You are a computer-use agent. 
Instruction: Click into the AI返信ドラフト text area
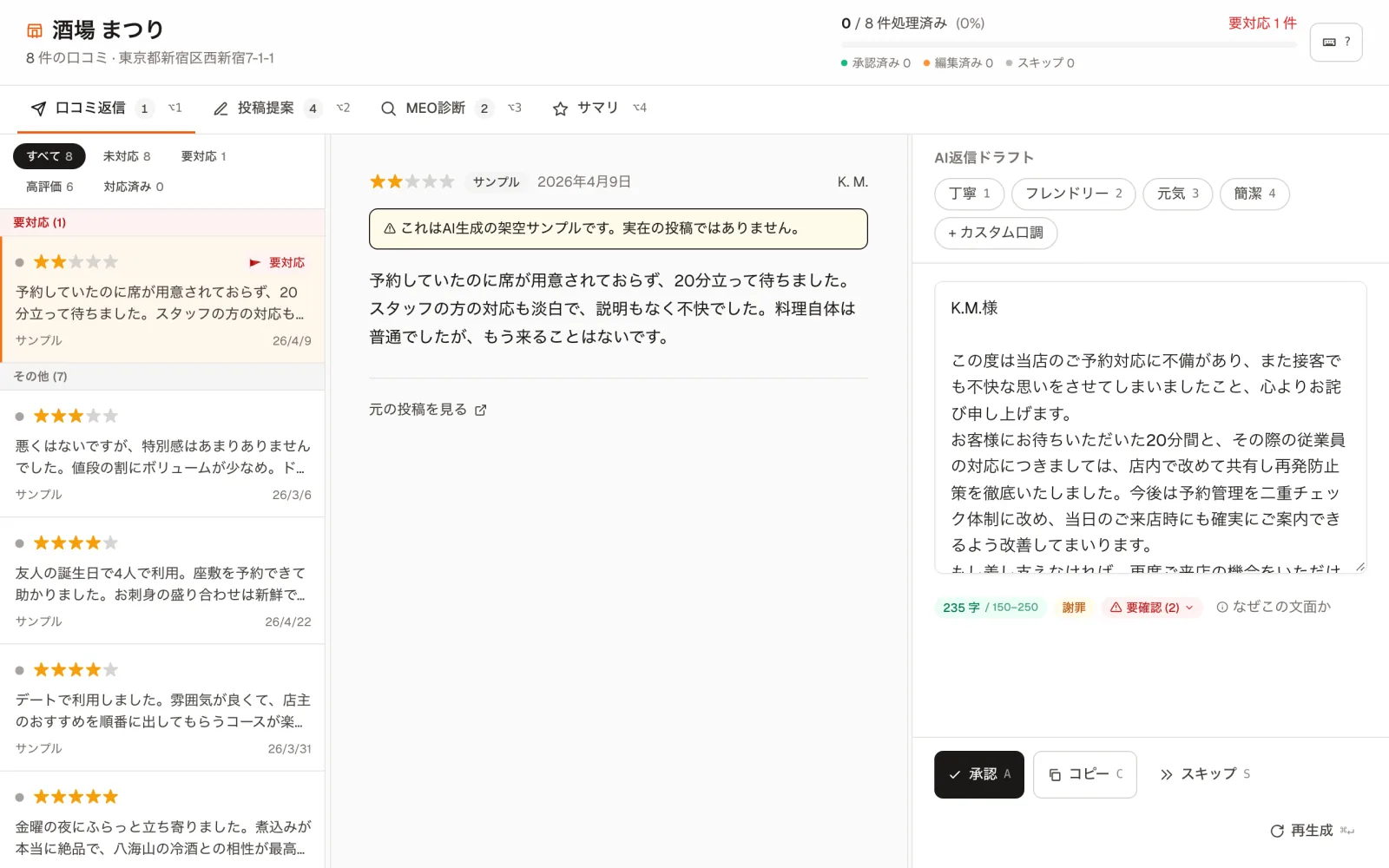[x=1150, y=427]
